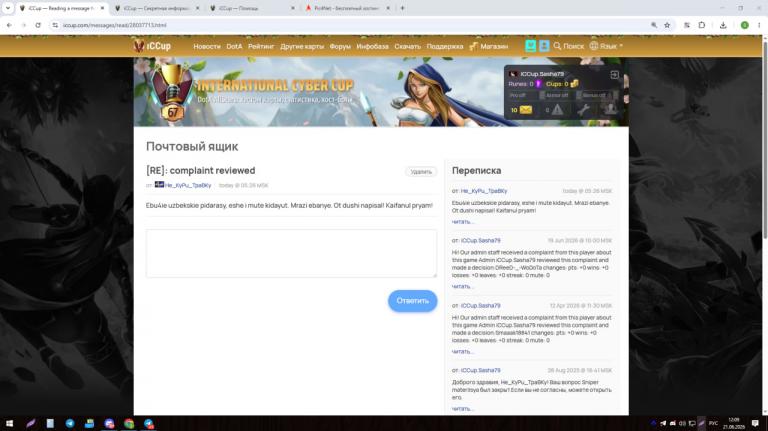Switch to the 'iCCup — Помощь' tab
The width and height of the screenshot is (768, 431).
coord(252,8)
